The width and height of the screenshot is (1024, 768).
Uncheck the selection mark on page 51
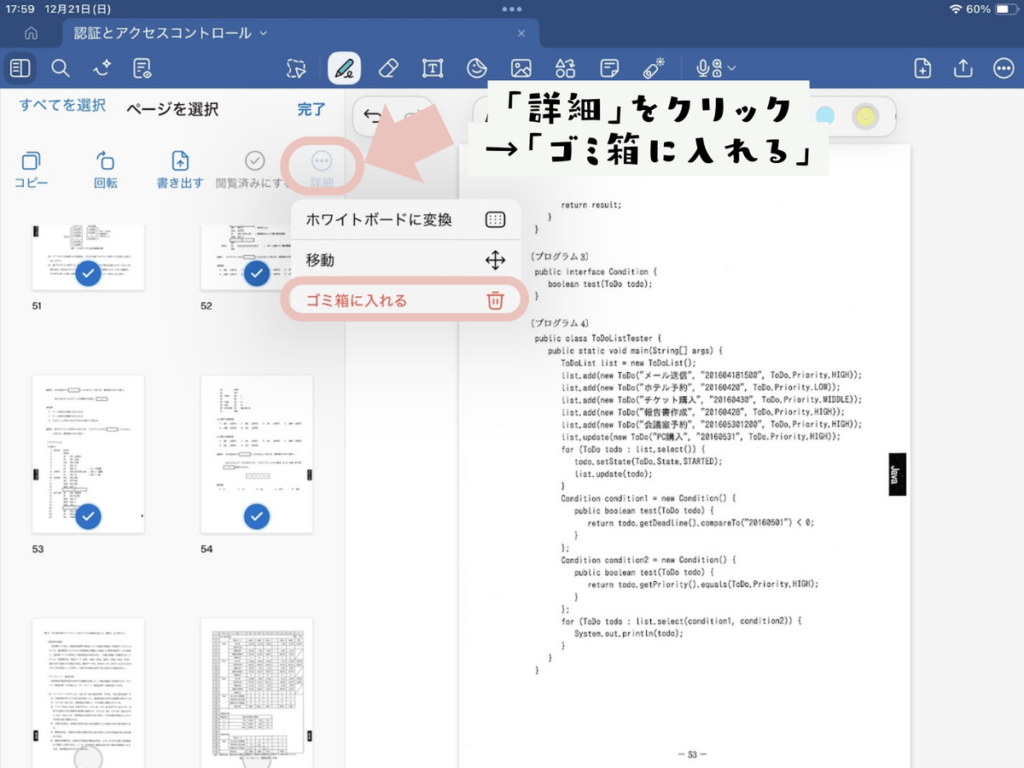(88, 273)
